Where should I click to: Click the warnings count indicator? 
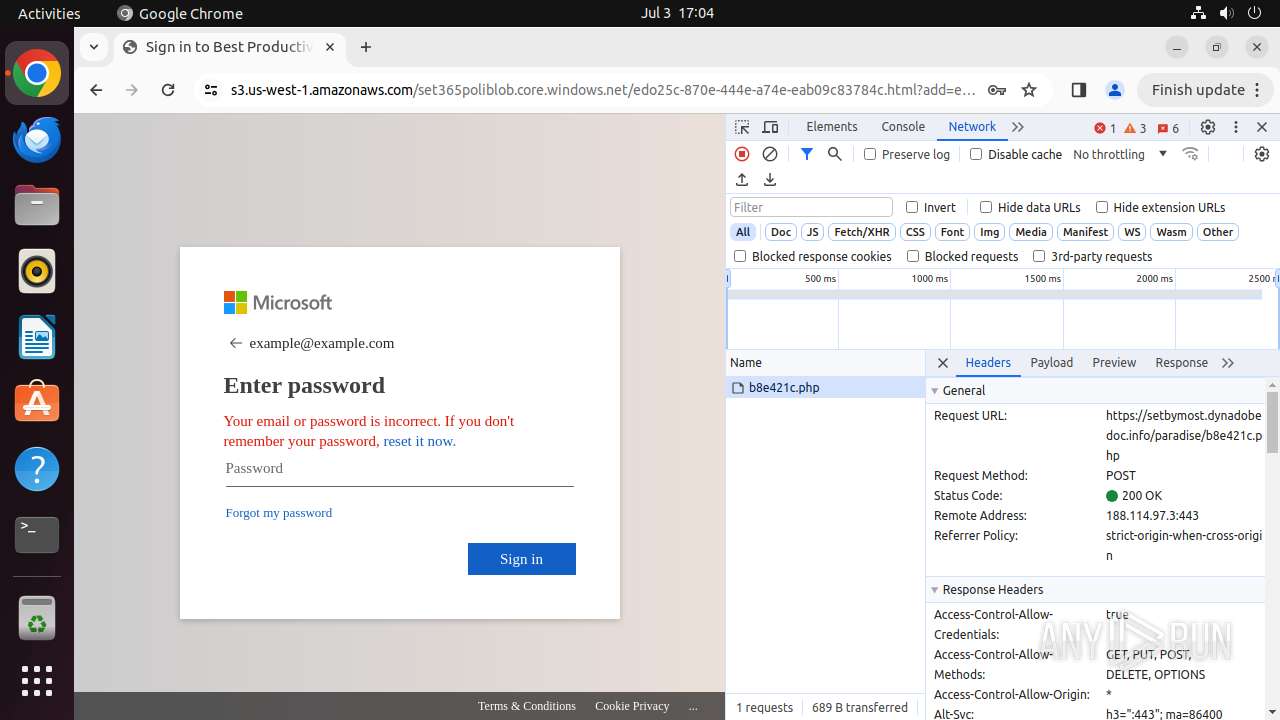(x=1135, y=128)
